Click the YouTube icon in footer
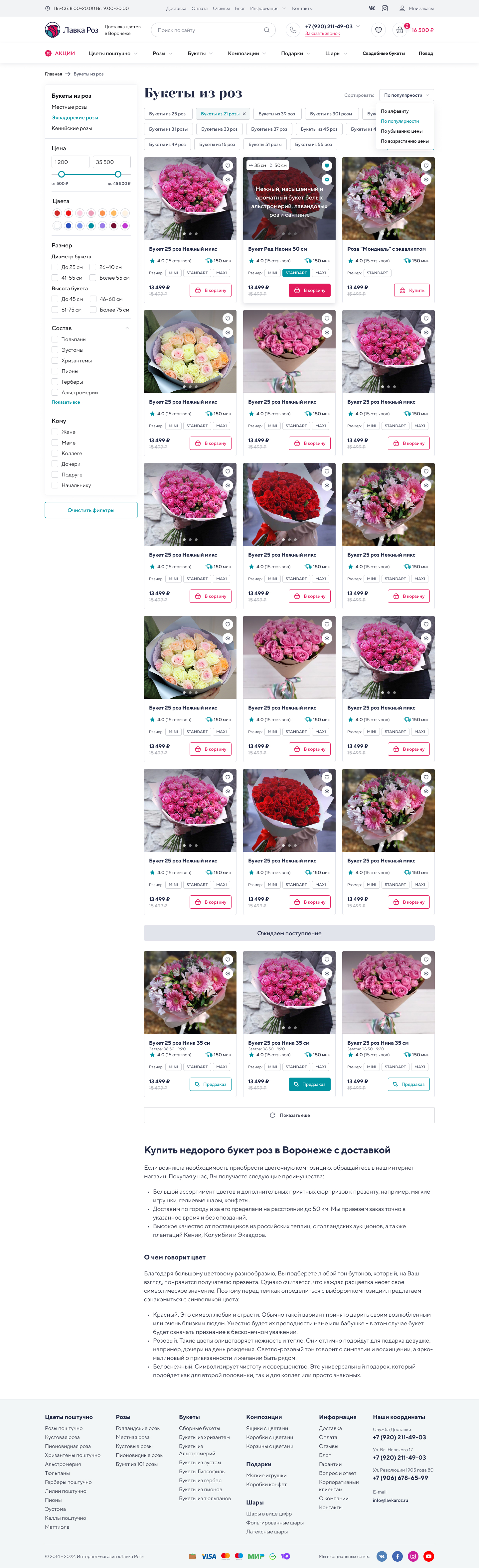Image resolution: width=479 pixels, height=1568 pixels. coord(428,1556)
